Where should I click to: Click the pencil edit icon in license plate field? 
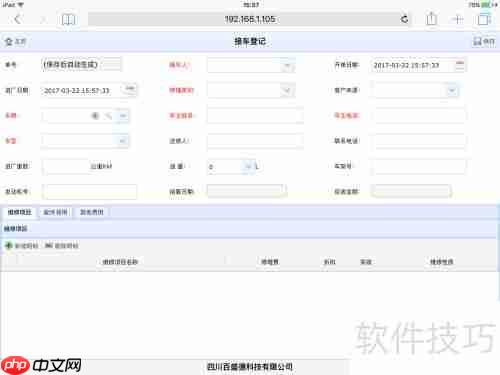108,116
